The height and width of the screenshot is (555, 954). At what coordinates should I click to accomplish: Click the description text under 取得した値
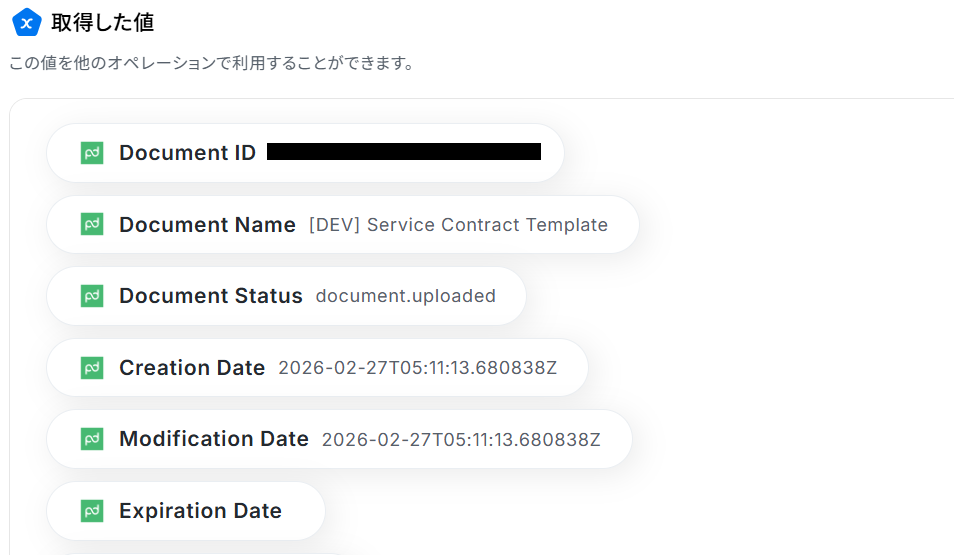211,64
